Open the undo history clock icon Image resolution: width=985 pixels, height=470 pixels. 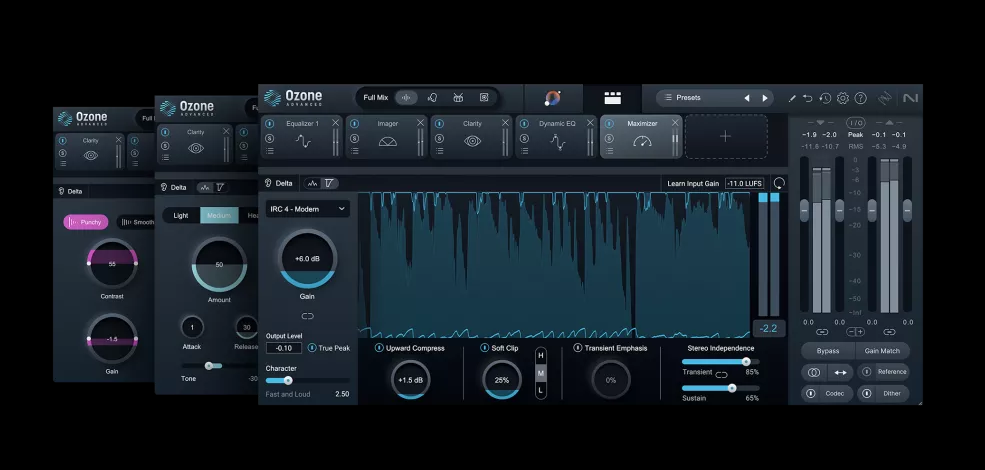pyautogui.click(x=825, y=98)
